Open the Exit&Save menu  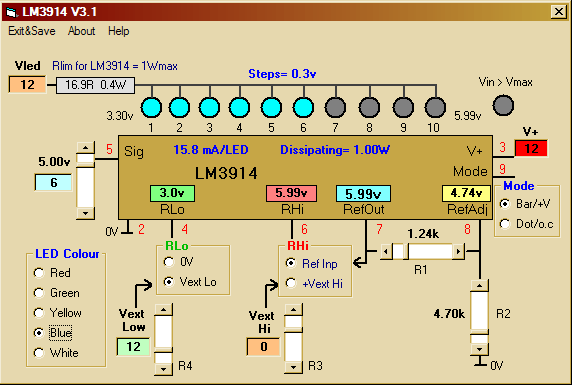(x=32, y=31)
